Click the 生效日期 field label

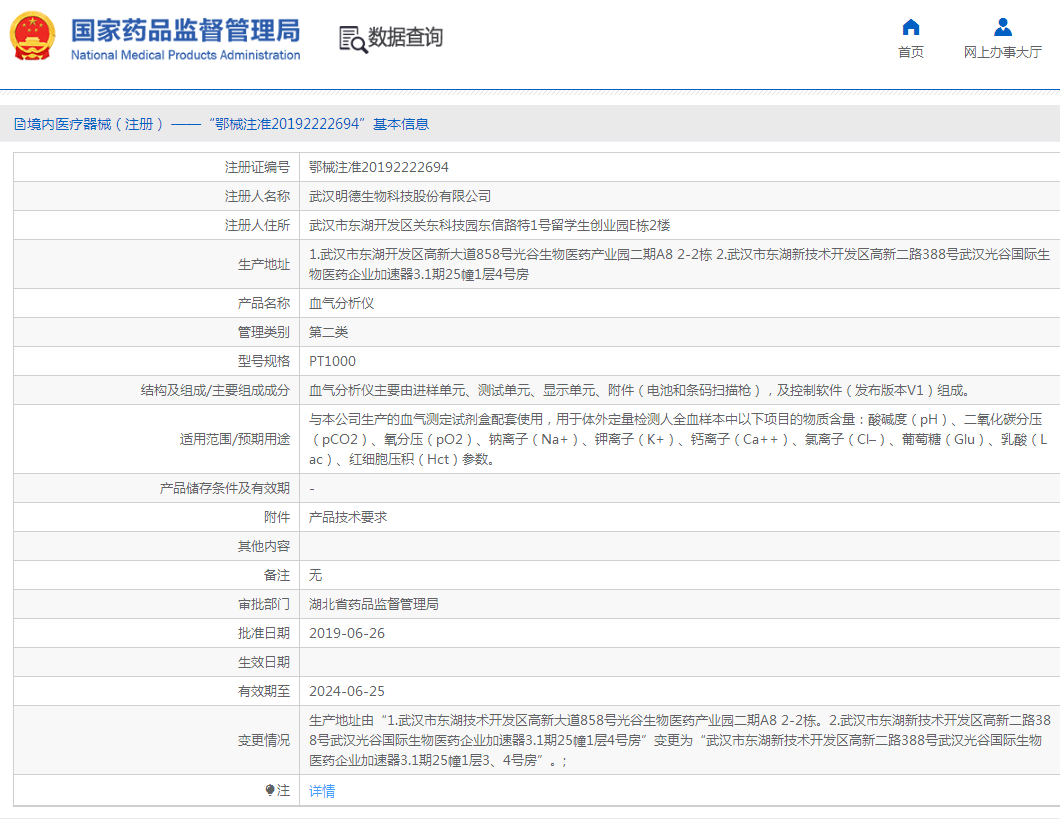point(264,663)
